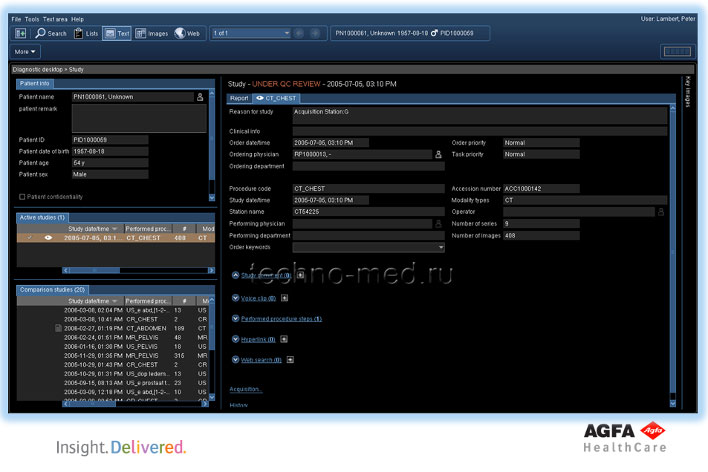Open the Tools menu

32,19
